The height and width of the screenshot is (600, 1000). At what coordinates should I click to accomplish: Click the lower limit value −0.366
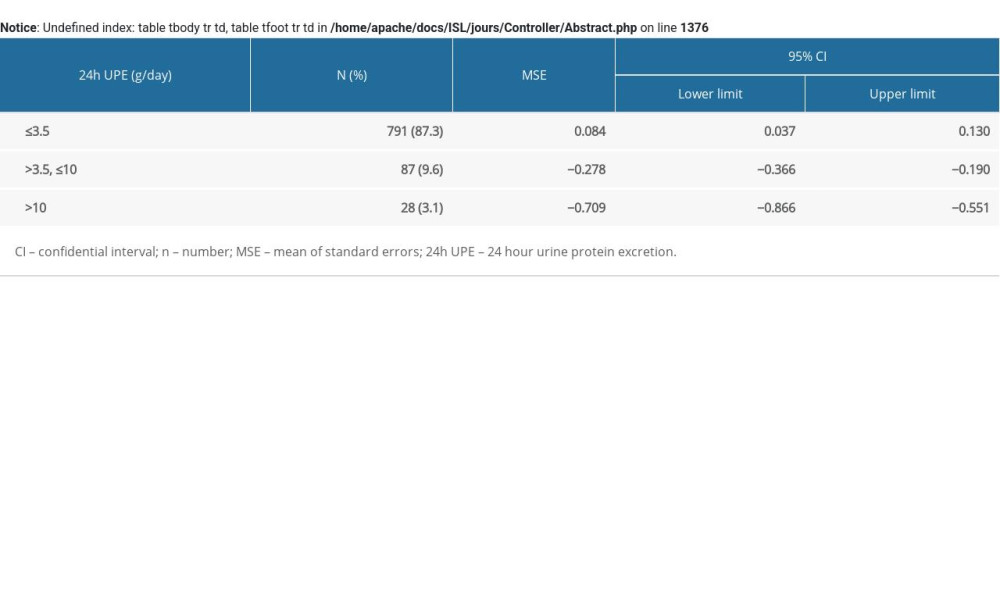(776, 169)
